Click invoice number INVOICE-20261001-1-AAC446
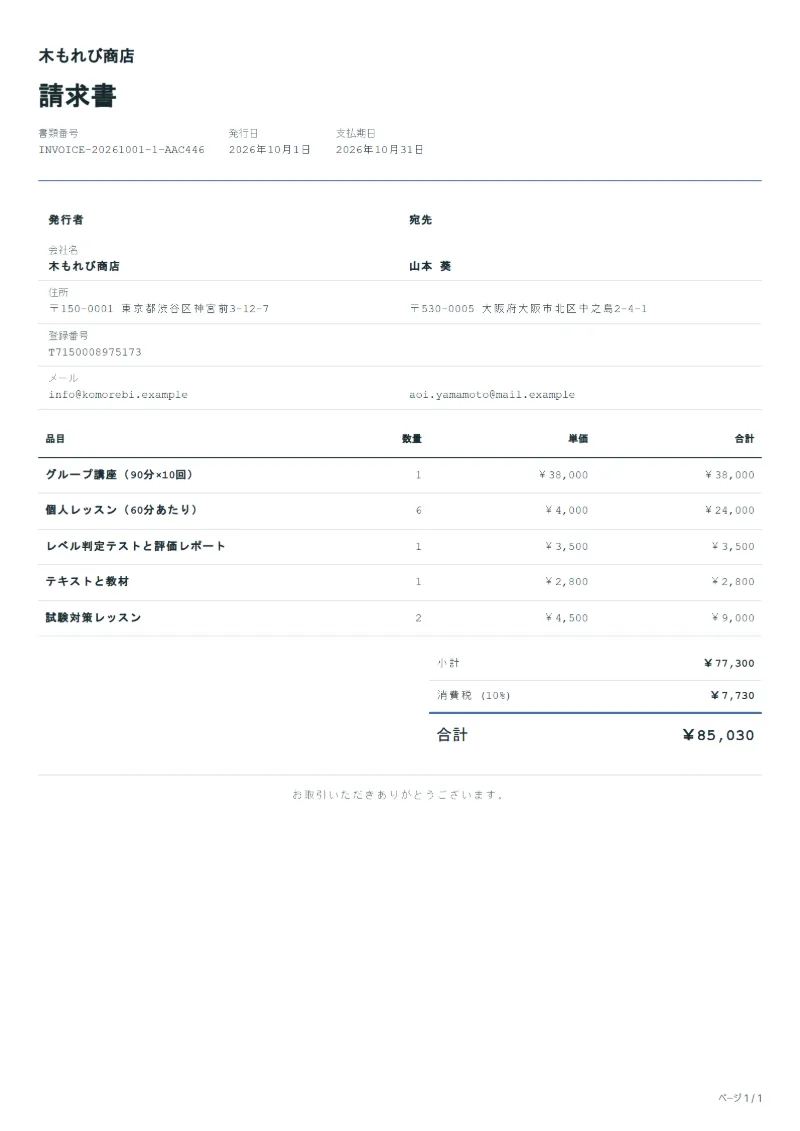 (121, 149)
